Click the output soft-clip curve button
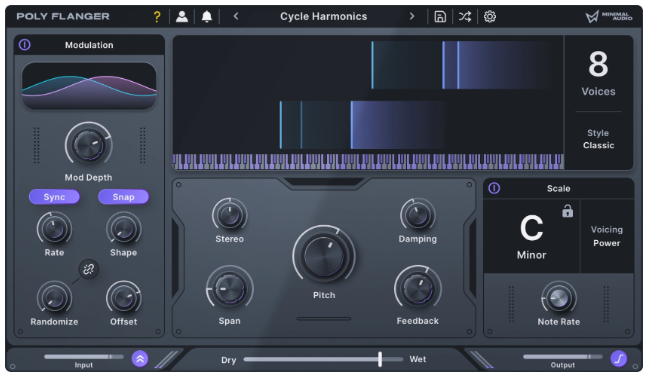 (x=619, y=359)
